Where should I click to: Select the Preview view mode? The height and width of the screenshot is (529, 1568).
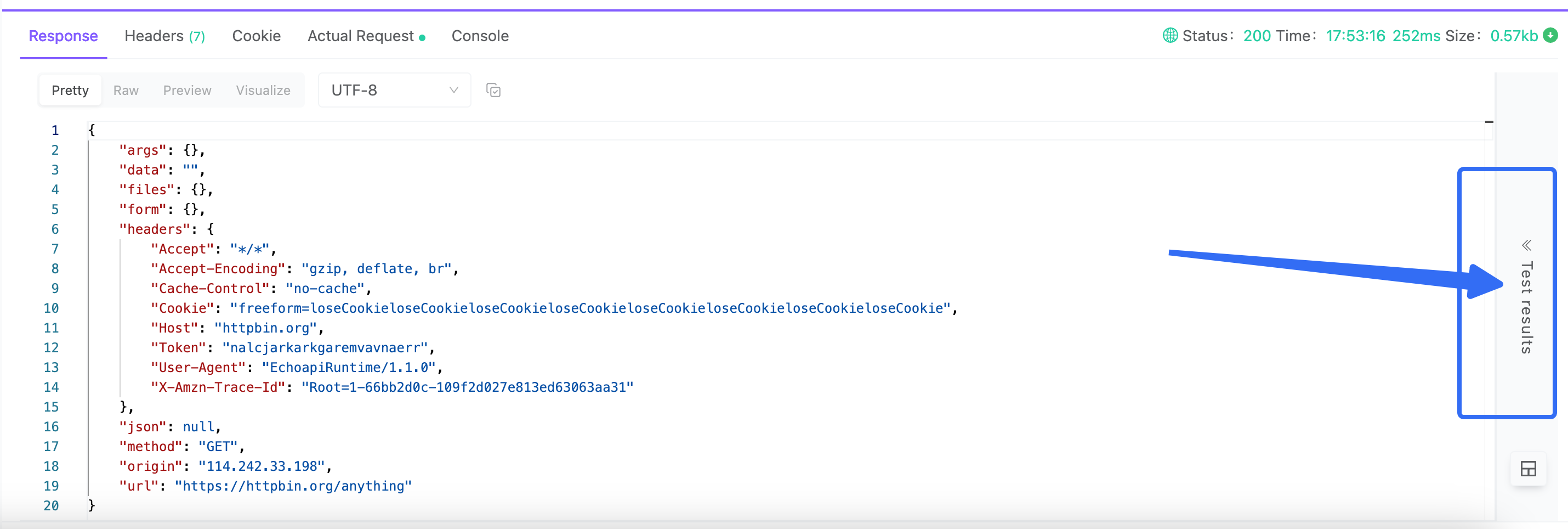click(x=187, y=90)
